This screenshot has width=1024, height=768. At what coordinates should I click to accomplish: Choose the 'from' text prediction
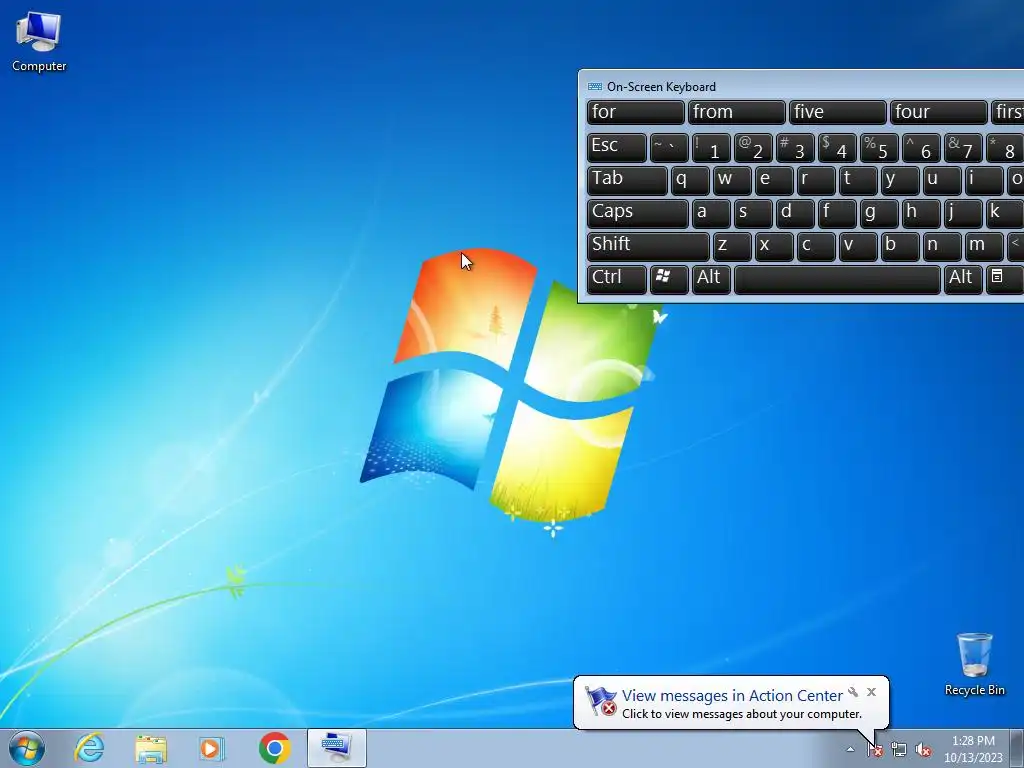736,112
